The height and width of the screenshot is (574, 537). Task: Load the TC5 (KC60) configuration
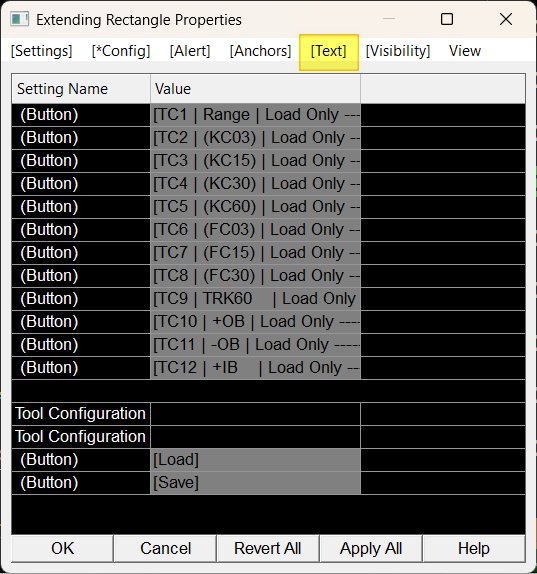pos(256,207)
